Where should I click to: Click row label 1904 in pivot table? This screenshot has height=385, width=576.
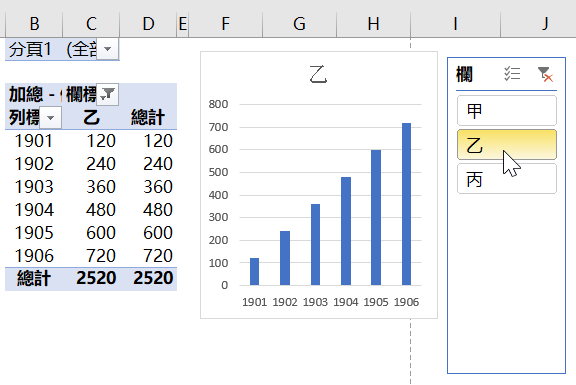click(34, 210)
